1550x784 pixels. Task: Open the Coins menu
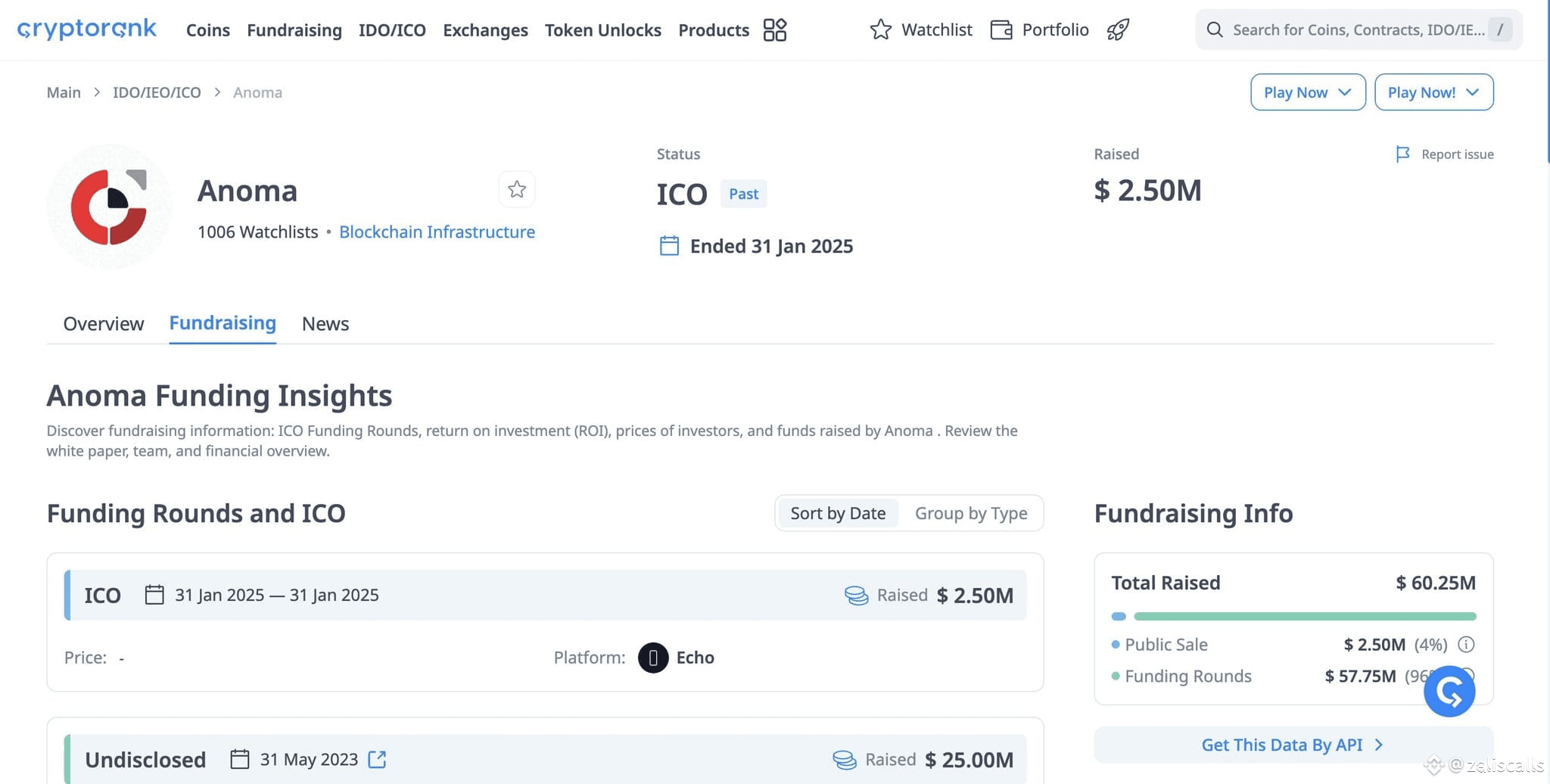(208, 30)
